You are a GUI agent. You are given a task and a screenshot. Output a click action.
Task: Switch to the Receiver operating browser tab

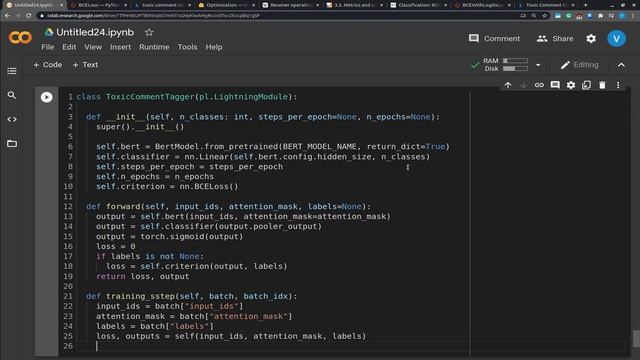click(291, 5)
